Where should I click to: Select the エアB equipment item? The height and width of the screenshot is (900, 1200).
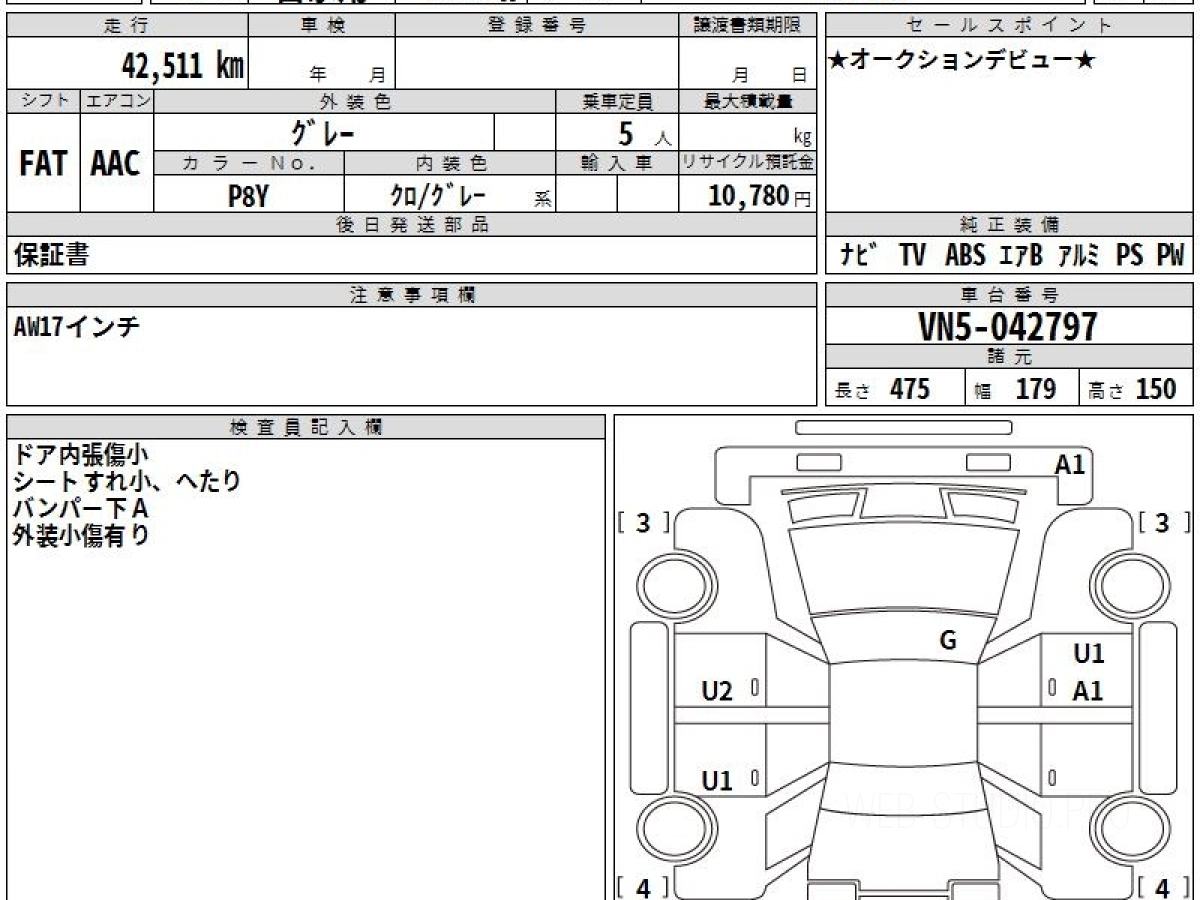tap(1020, 256)
